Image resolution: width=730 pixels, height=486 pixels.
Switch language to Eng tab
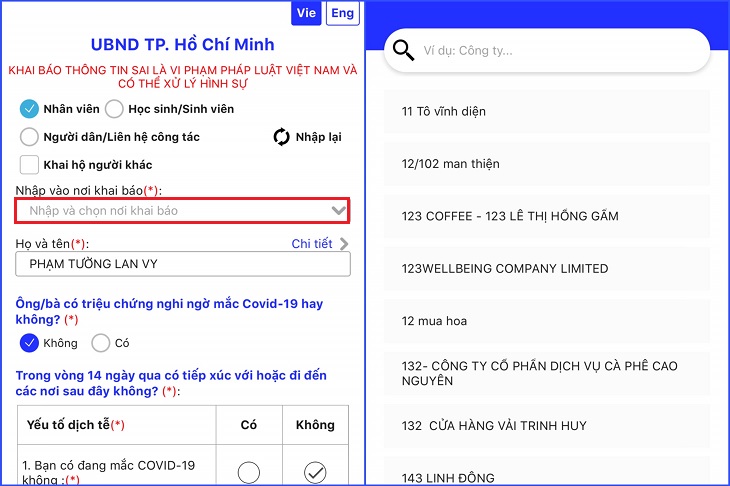(x=343, y=13)
